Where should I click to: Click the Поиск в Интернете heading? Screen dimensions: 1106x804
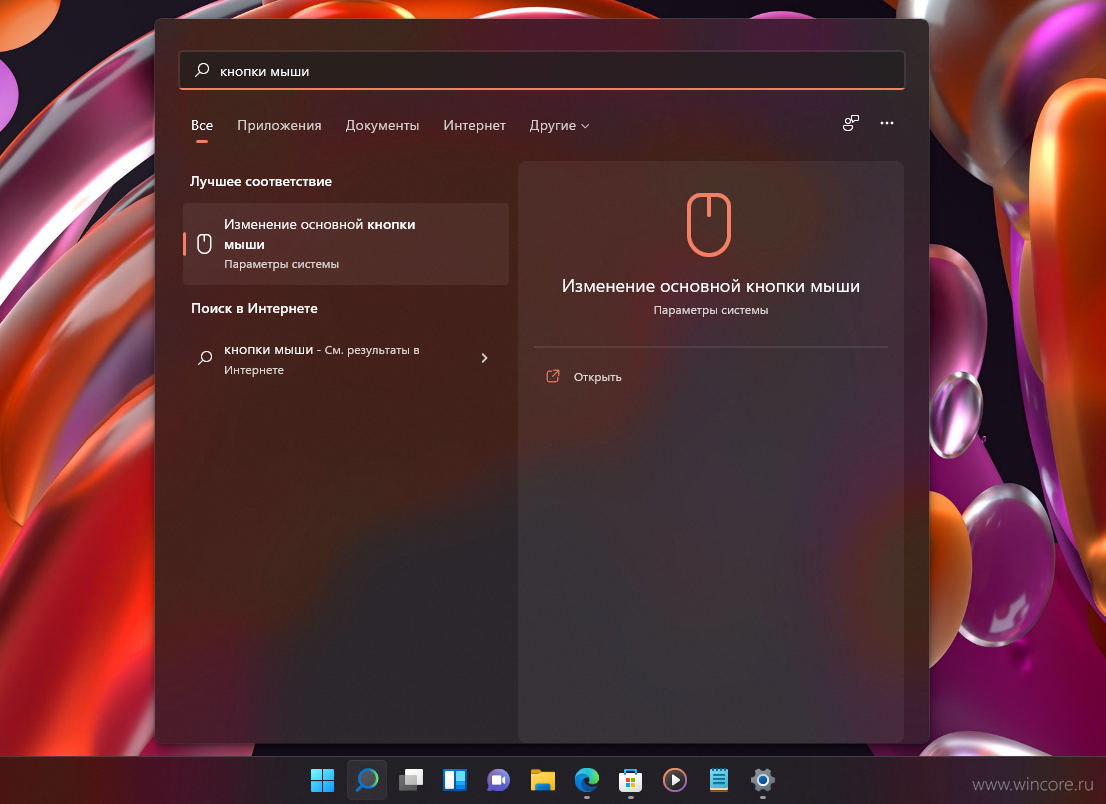(x=255, y=308)
